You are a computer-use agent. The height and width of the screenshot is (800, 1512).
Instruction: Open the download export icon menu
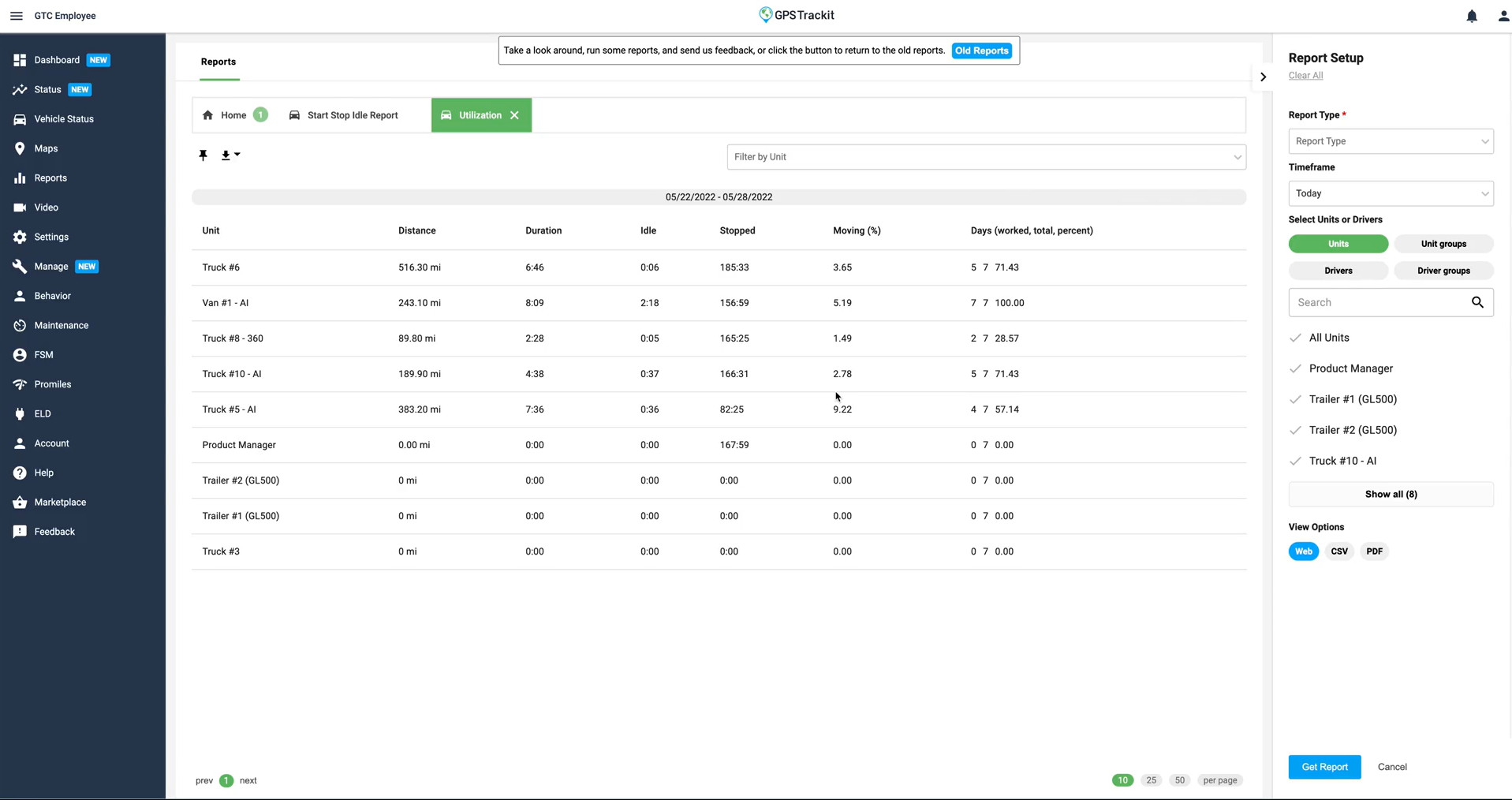pyautogui.click(x=230, y=155)
